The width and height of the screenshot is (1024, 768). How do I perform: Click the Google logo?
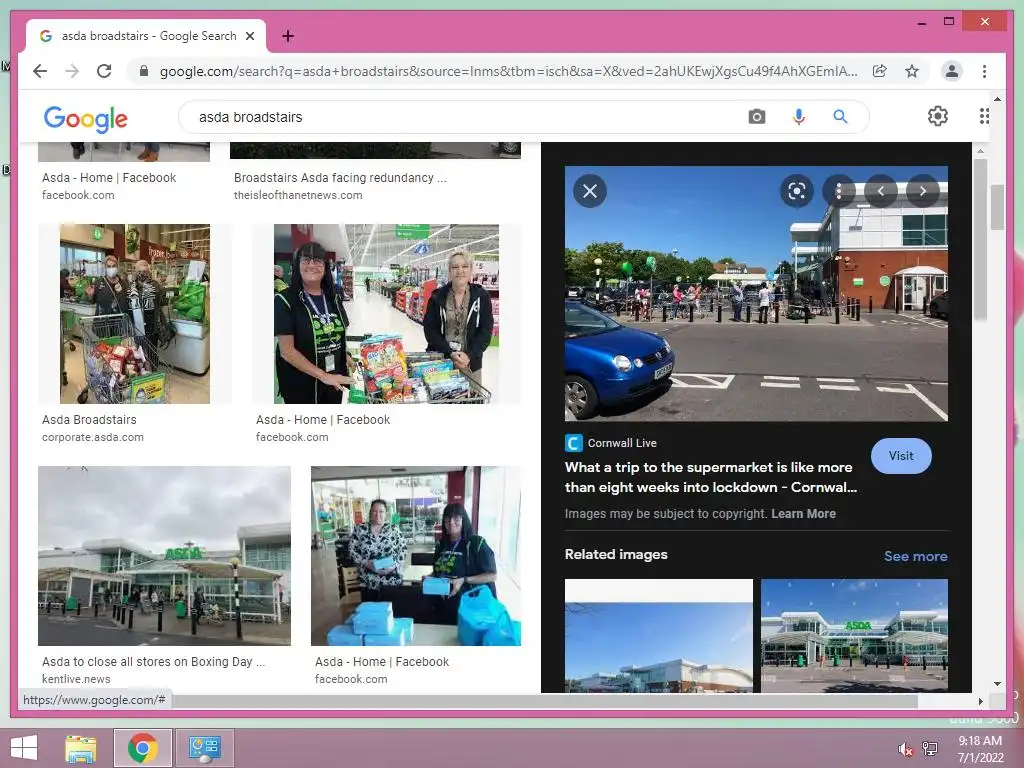[86, 118]
